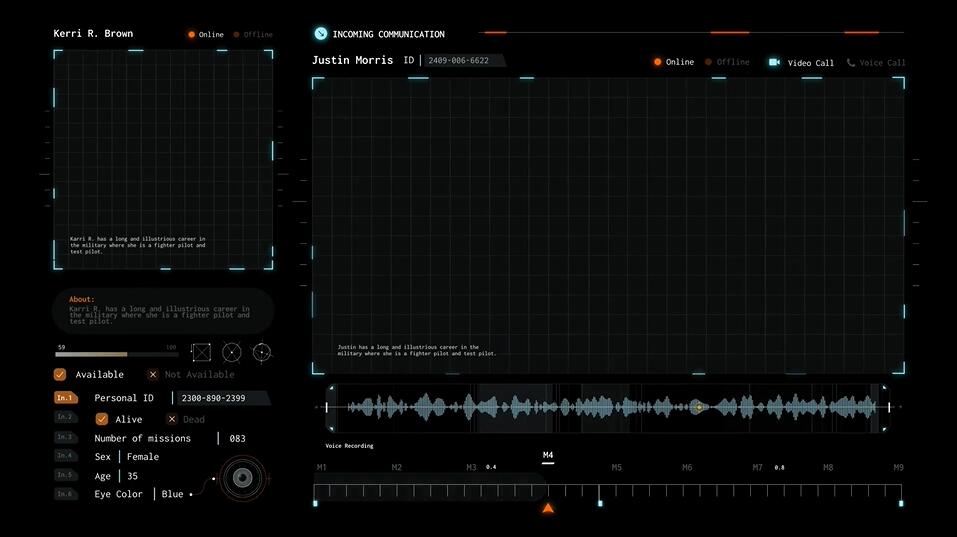Click the yellow dot on the voice waveform

(698, 407)
